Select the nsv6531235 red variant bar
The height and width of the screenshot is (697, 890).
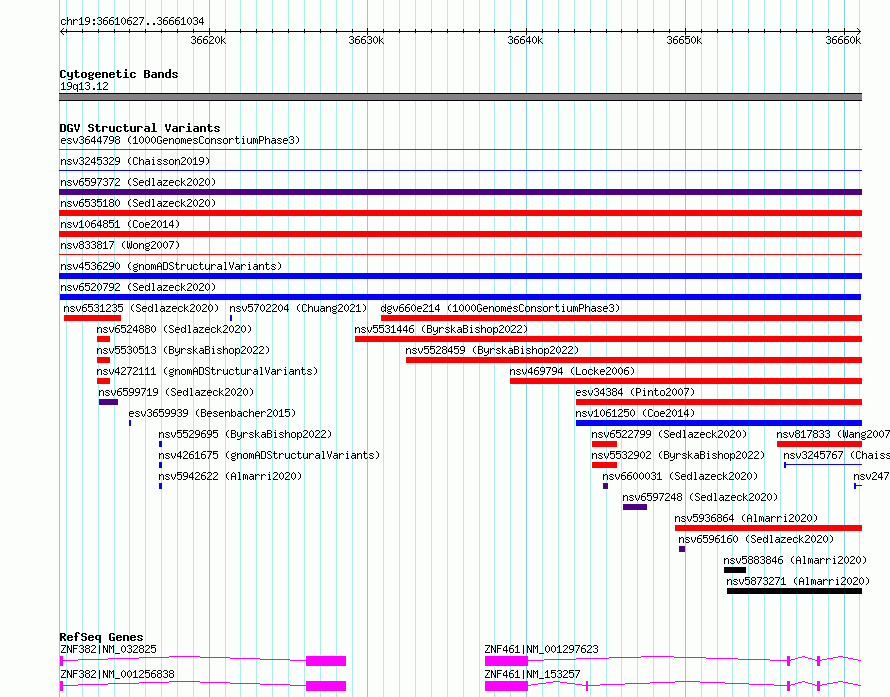pyautogui.click(x=93, y=318)
